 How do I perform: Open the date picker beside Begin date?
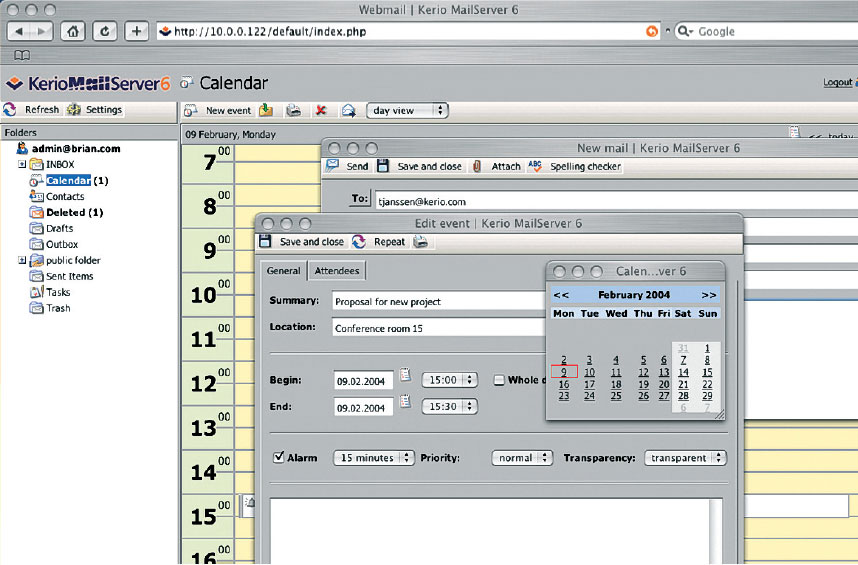coord(405,375)
